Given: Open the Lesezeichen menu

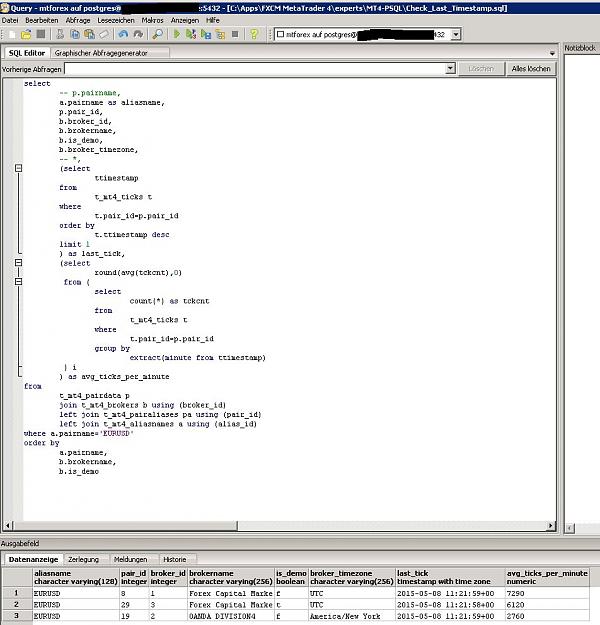Looking at the screenshot, I should click(x=116, y=20).
